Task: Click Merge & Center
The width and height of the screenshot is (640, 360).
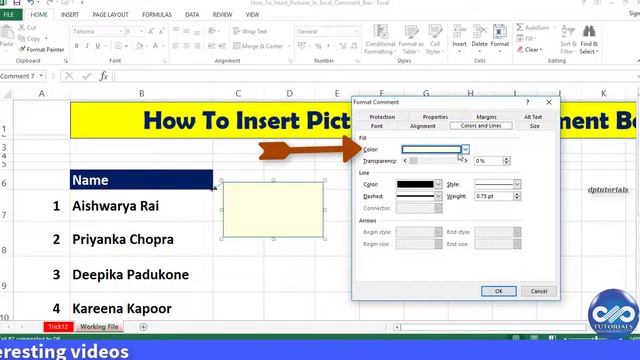Action: pos(258,46)
